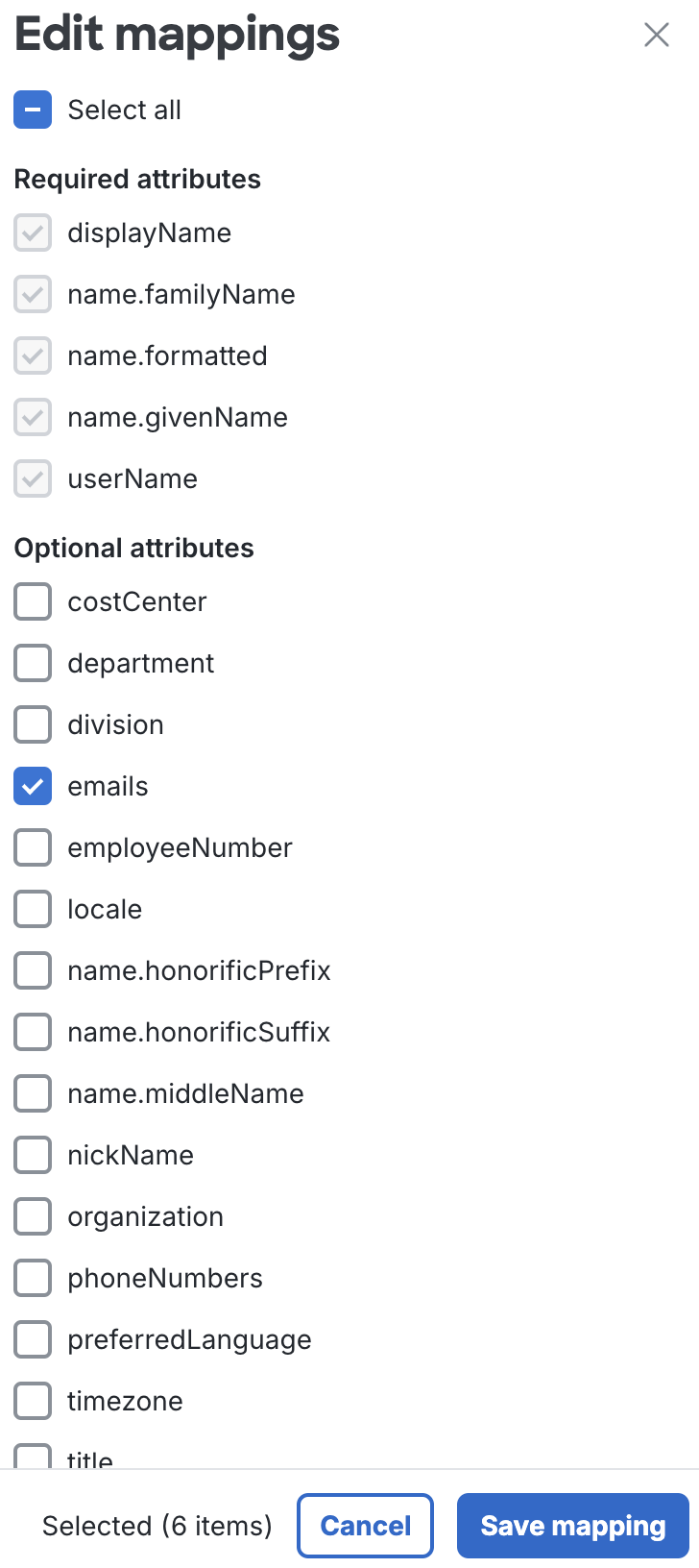This screenshot has width=699, height=1568.
Task: Enable the timezone attribute
Action: [x=32, y=1401]
